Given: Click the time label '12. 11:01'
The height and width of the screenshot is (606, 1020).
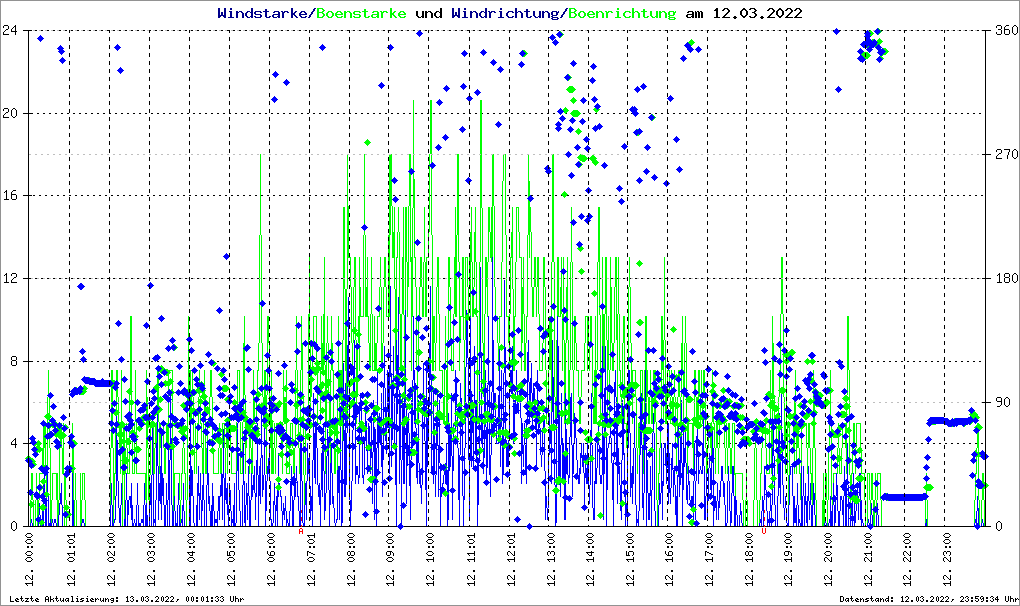Looking at the screenshot, I should point(469,557).
